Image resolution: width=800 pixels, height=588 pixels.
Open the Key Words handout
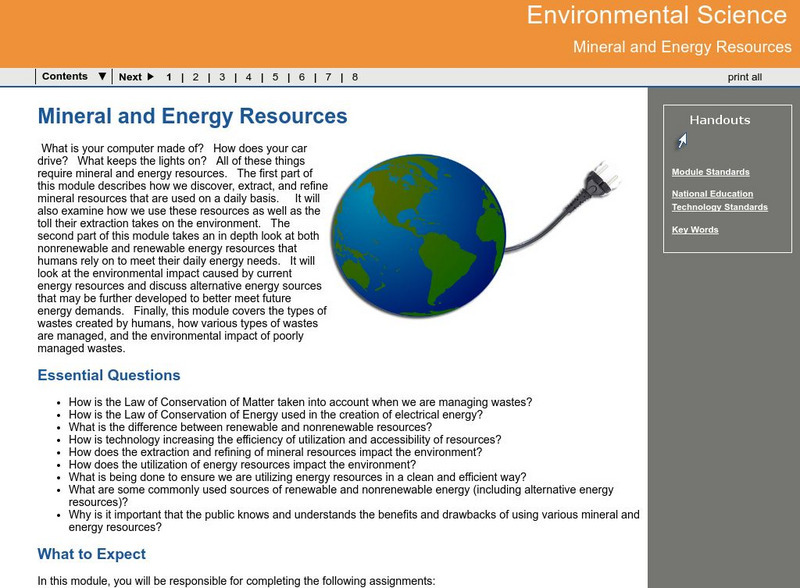pos(695,230)
